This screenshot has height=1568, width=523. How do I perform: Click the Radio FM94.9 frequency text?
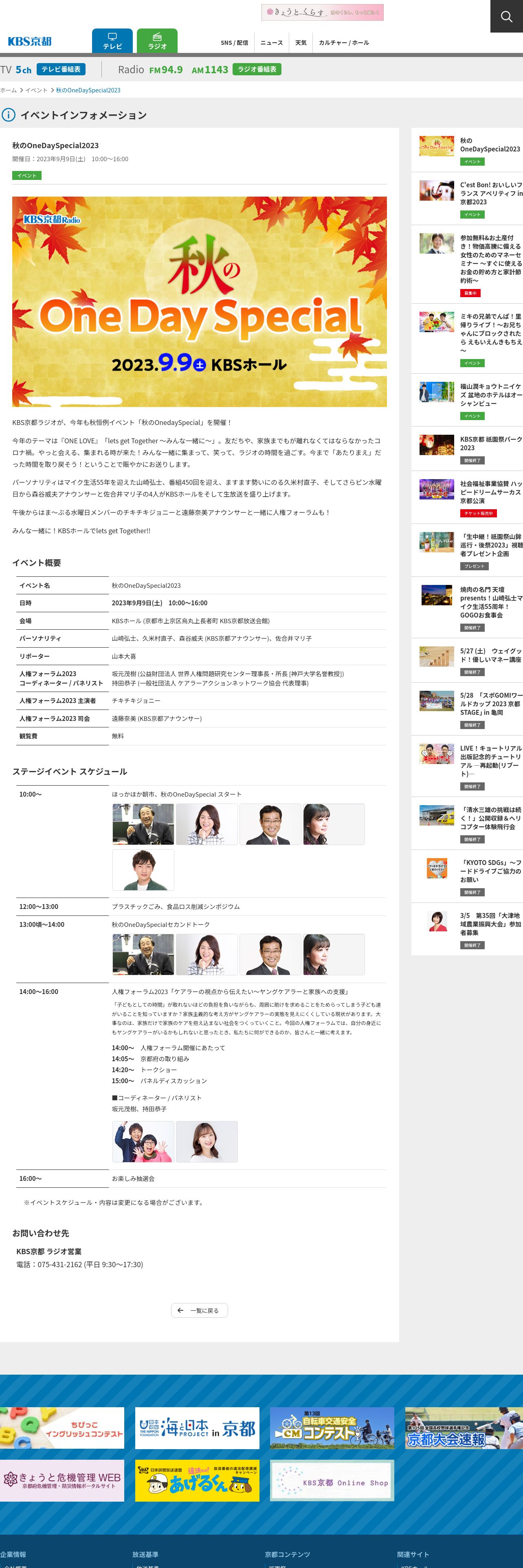(x=150, y=69)
